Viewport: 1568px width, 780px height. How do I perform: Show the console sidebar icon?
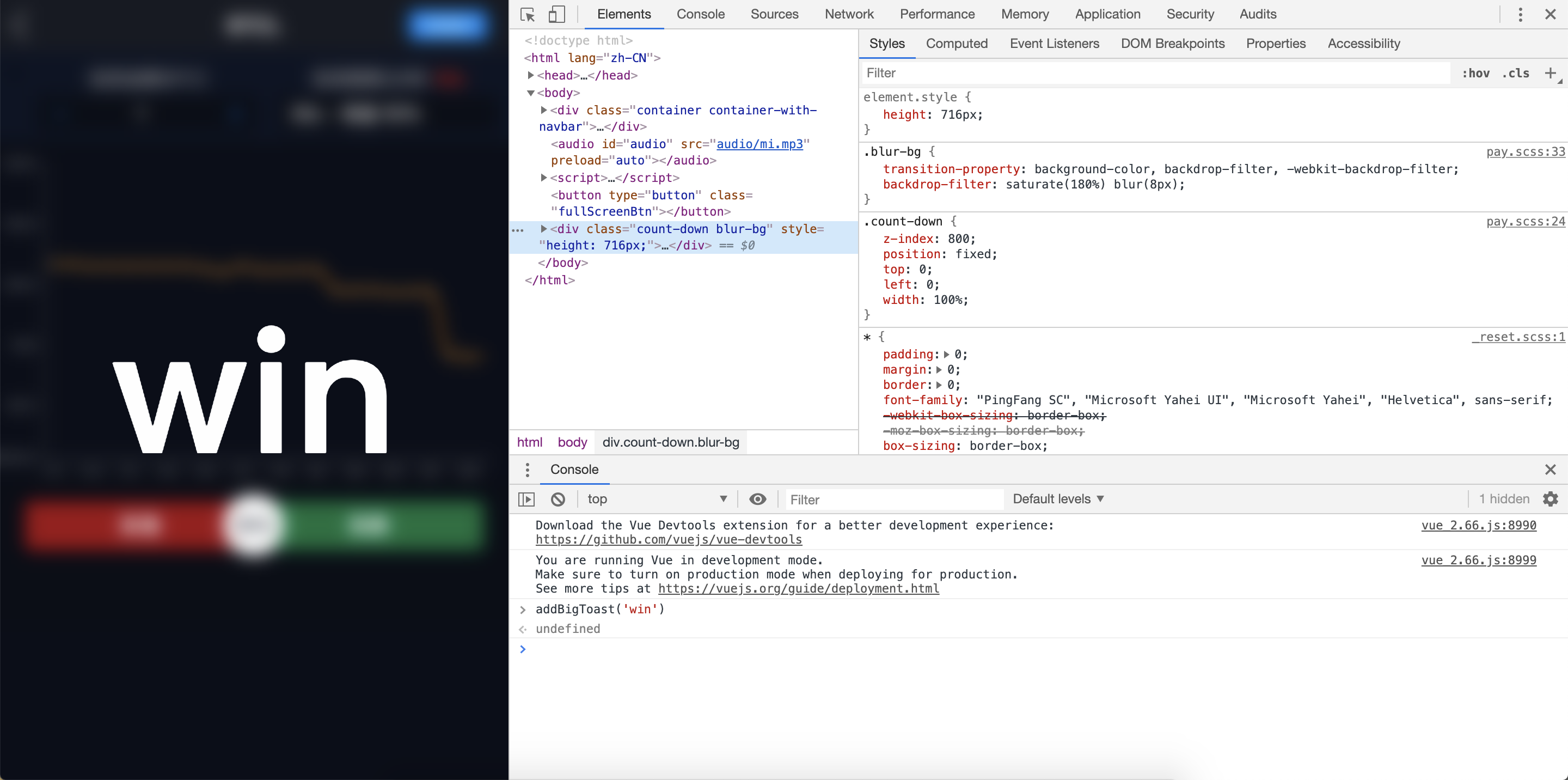(526, 499)
